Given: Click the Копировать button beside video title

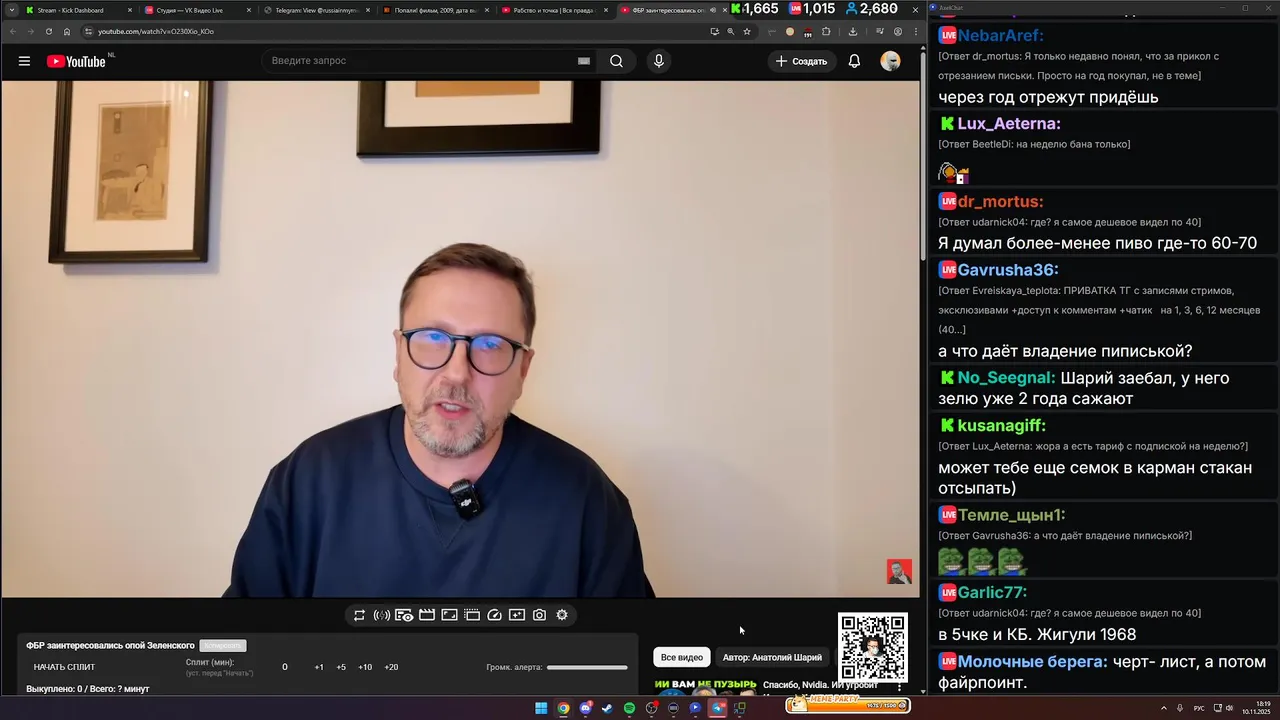Looking at the screenshot, I should pos(222,646).
